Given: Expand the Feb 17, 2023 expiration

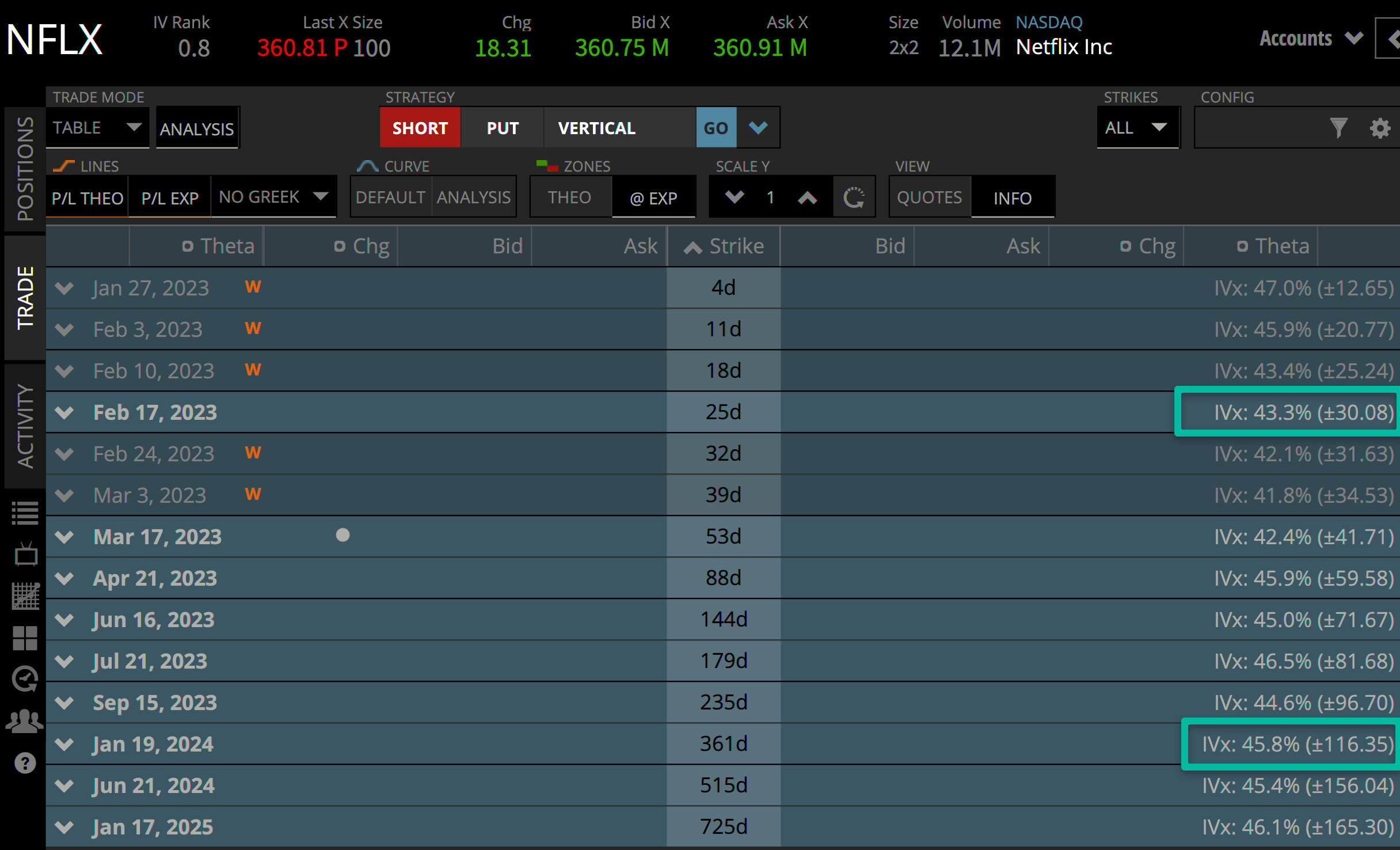Looking at the screenshot, I should pyautogui.click(x=64, y=412).
